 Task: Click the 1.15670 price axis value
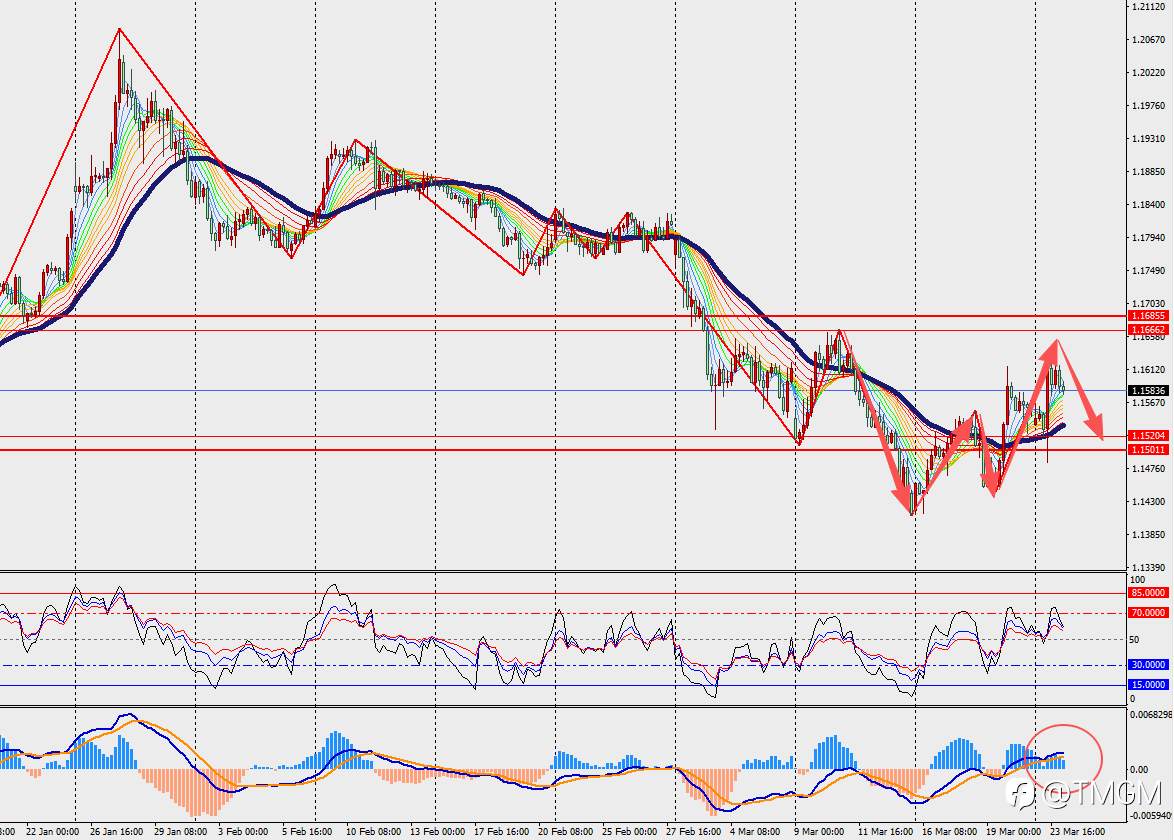coord(1149,402)
